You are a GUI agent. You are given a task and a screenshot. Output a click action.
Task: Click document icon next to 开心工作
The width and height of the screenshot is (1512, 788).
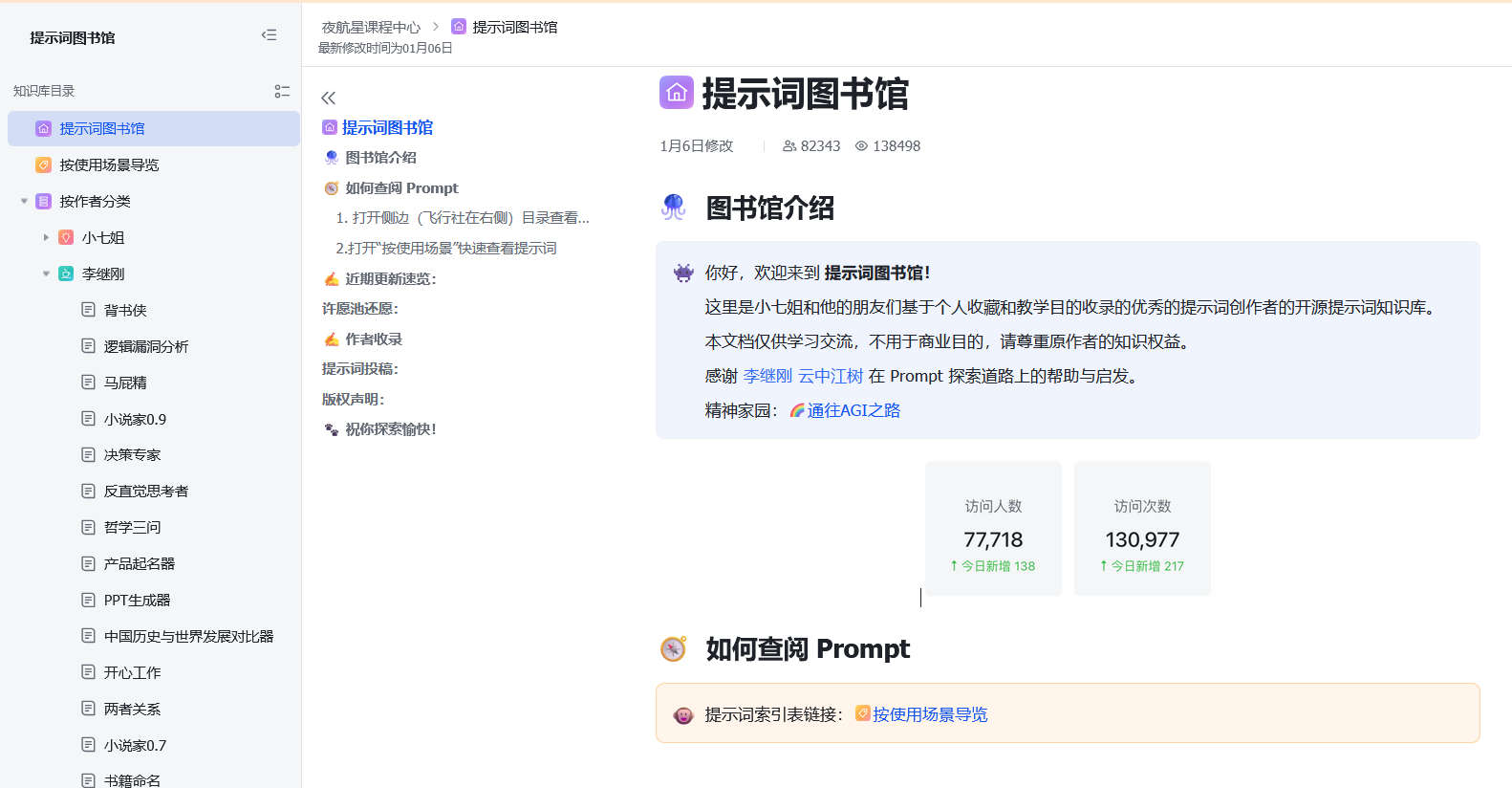(89, 672)
